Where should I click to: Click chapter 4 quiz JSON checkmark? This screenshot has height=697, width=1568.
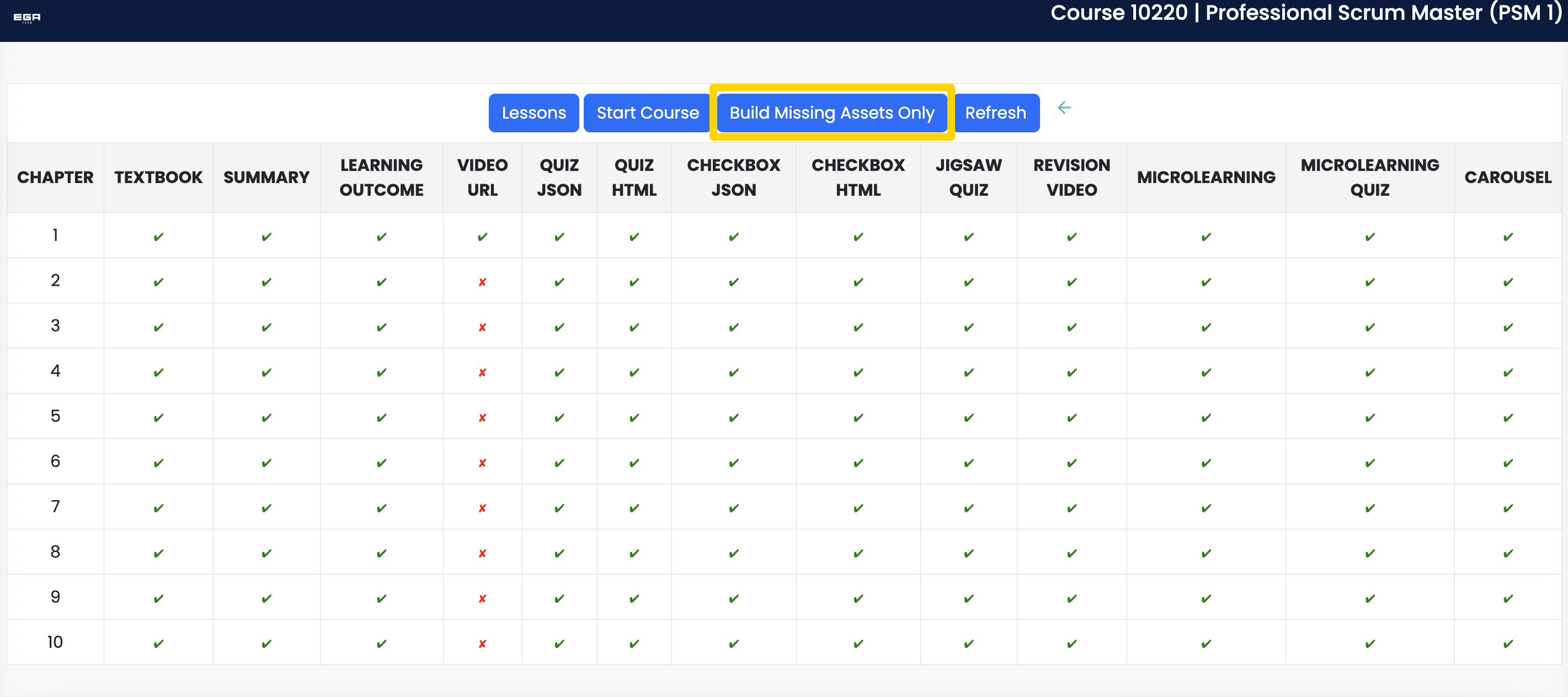559,373
